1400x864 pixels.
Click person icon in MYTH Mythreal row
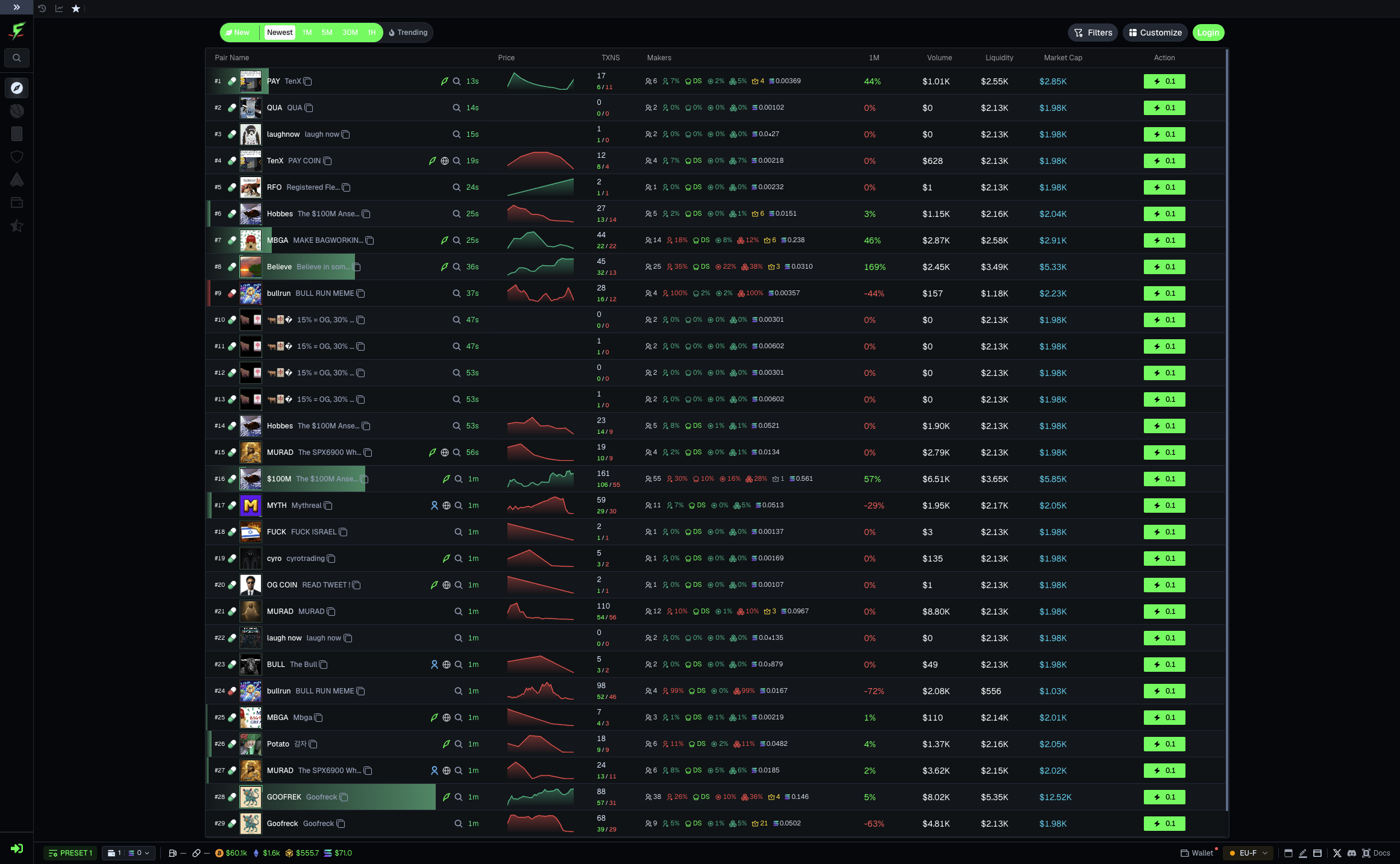coord(434,506)
